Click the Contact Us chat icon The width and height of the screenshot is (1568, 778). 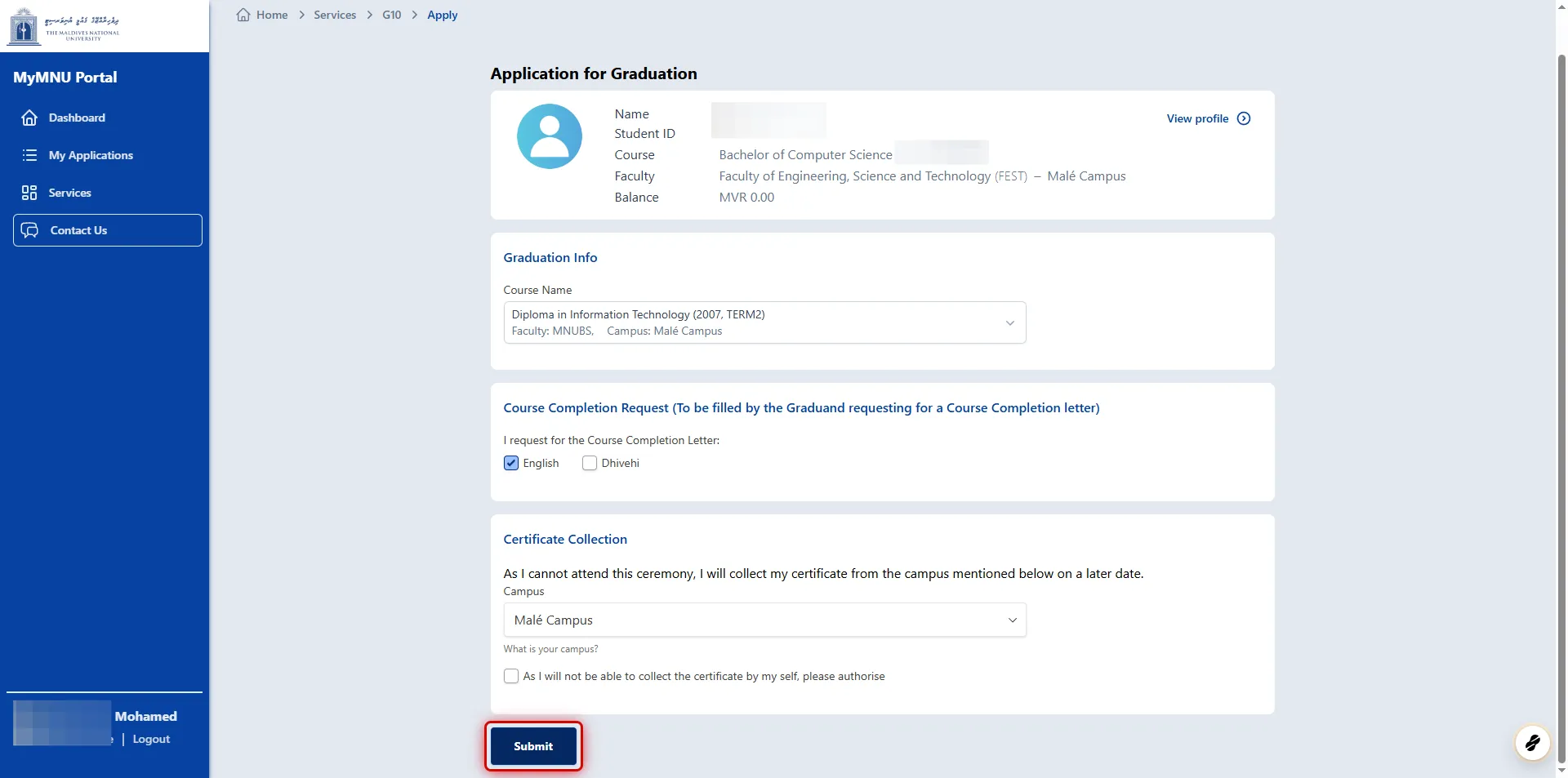coord(30,230)
